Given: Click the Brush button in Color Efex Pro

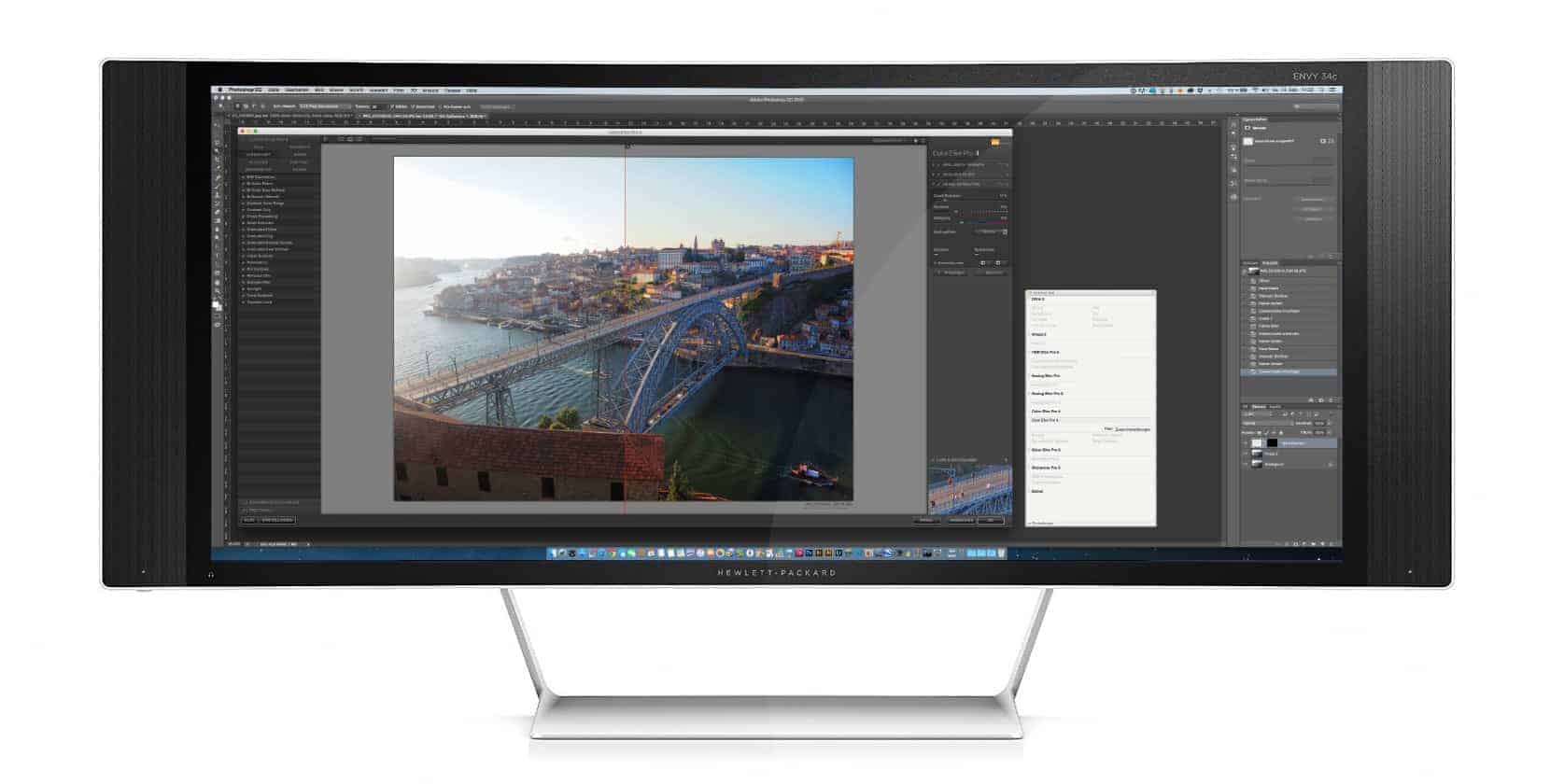Looking at the screenshot, I should [x=925, y=520].
